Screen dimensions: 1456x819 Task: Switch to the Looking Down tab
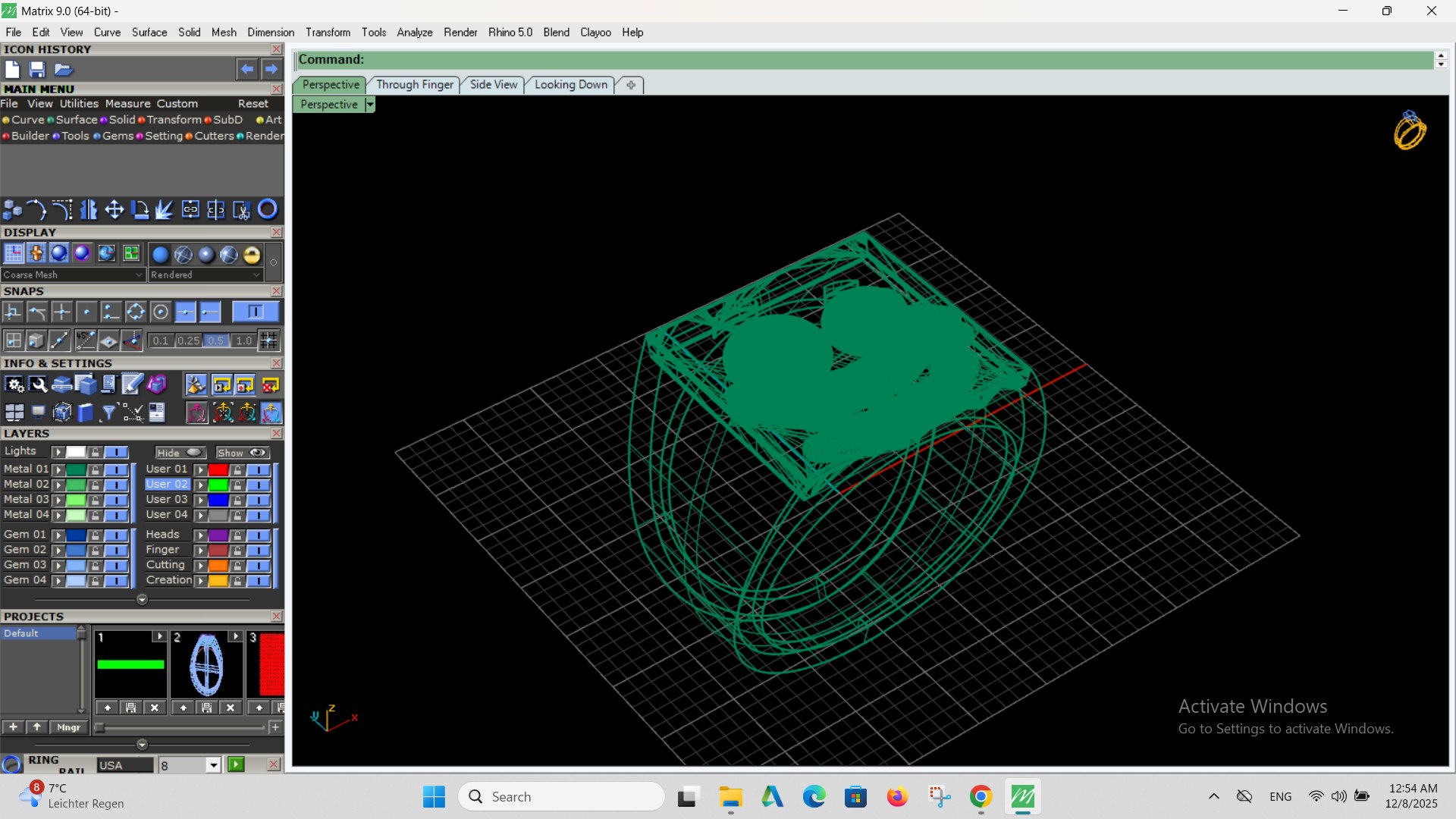570,85
